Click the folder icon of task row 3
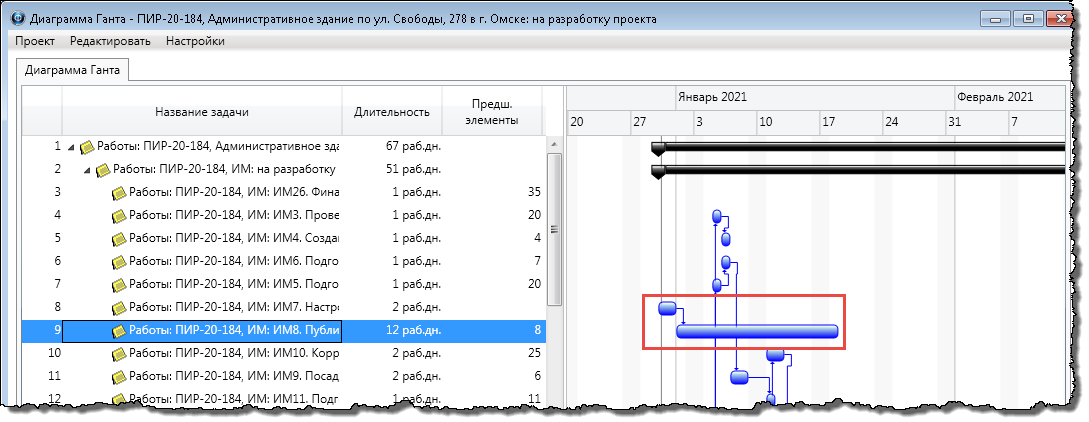The width and height of the screenshot is (1089, 422). [119, 192]
